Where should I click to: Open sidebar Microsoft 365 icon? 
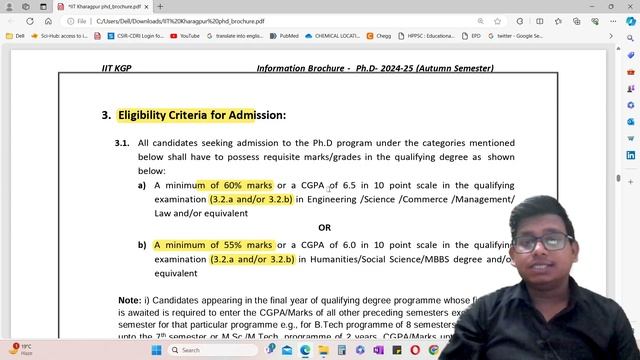[631, 105]
